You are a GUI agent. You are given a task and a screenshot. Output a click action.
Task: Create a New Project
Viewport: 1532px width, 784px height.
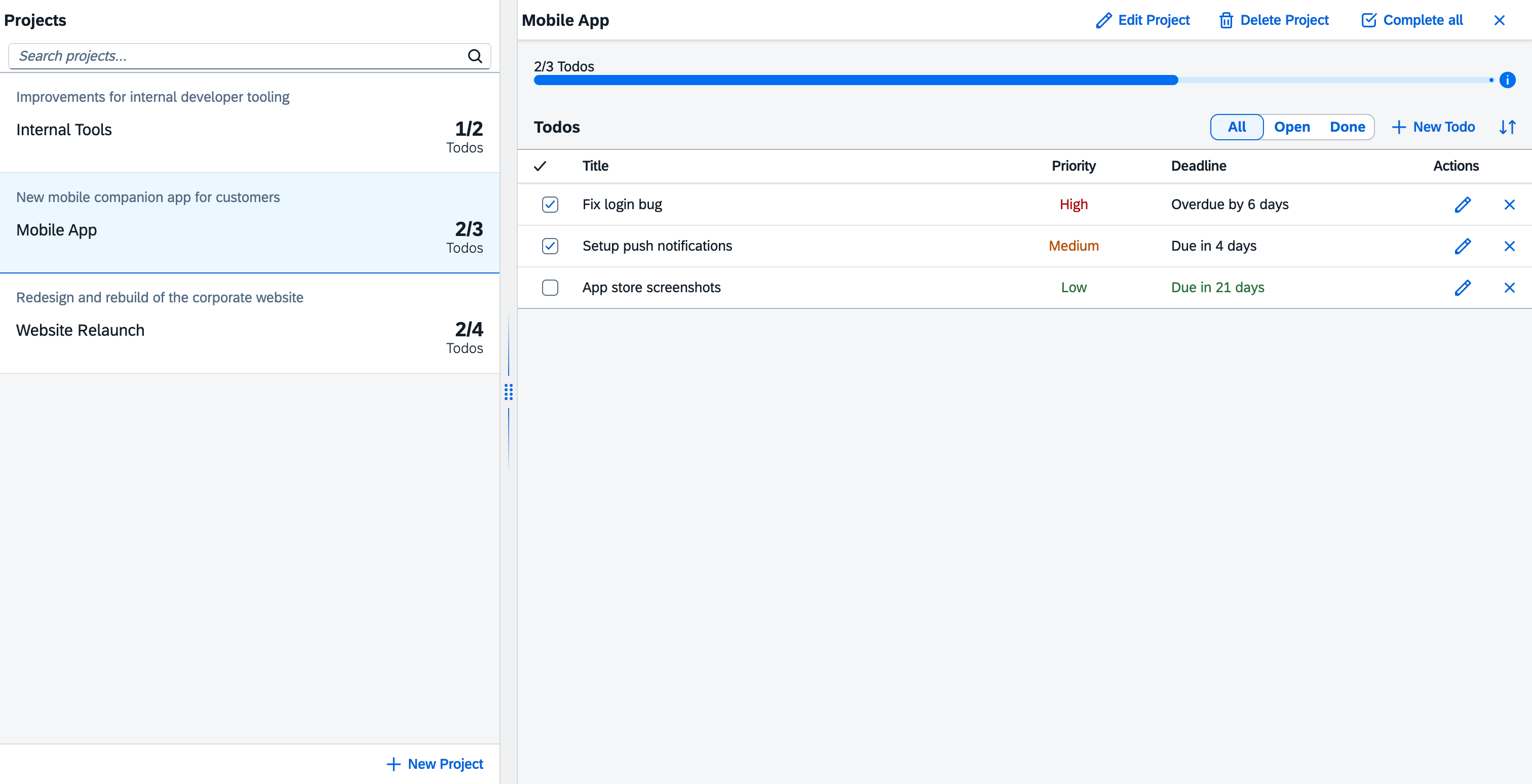[x=435, y=764]
